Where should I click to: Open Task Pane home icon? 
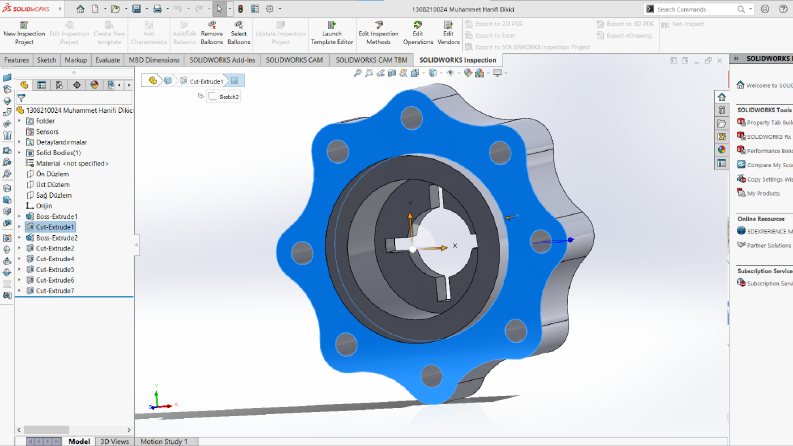[722, 97]
